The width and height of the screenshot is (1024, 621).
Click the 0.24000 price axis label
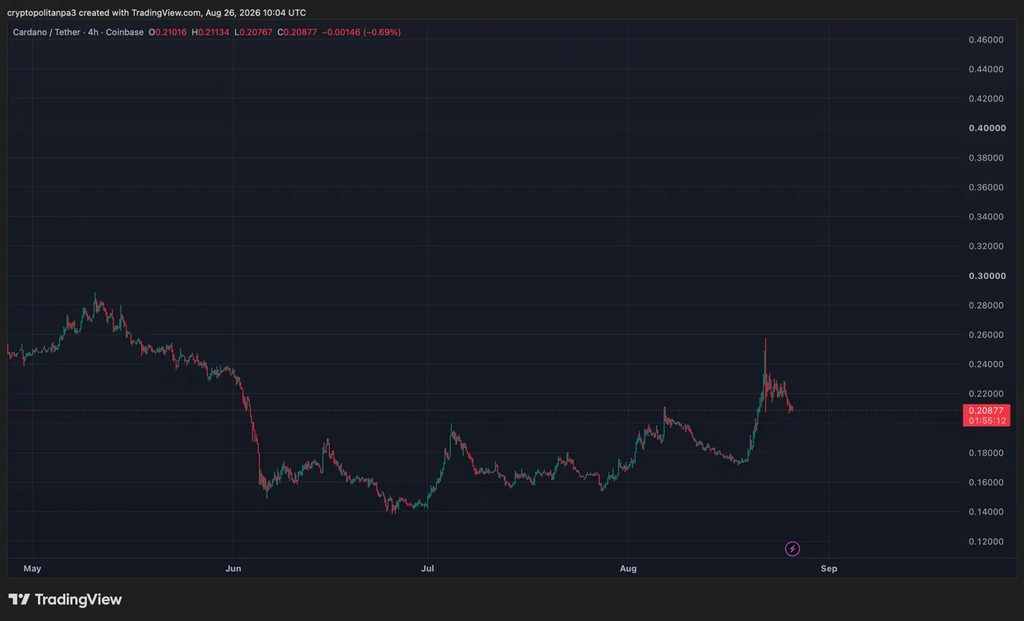tap(986, 364)
